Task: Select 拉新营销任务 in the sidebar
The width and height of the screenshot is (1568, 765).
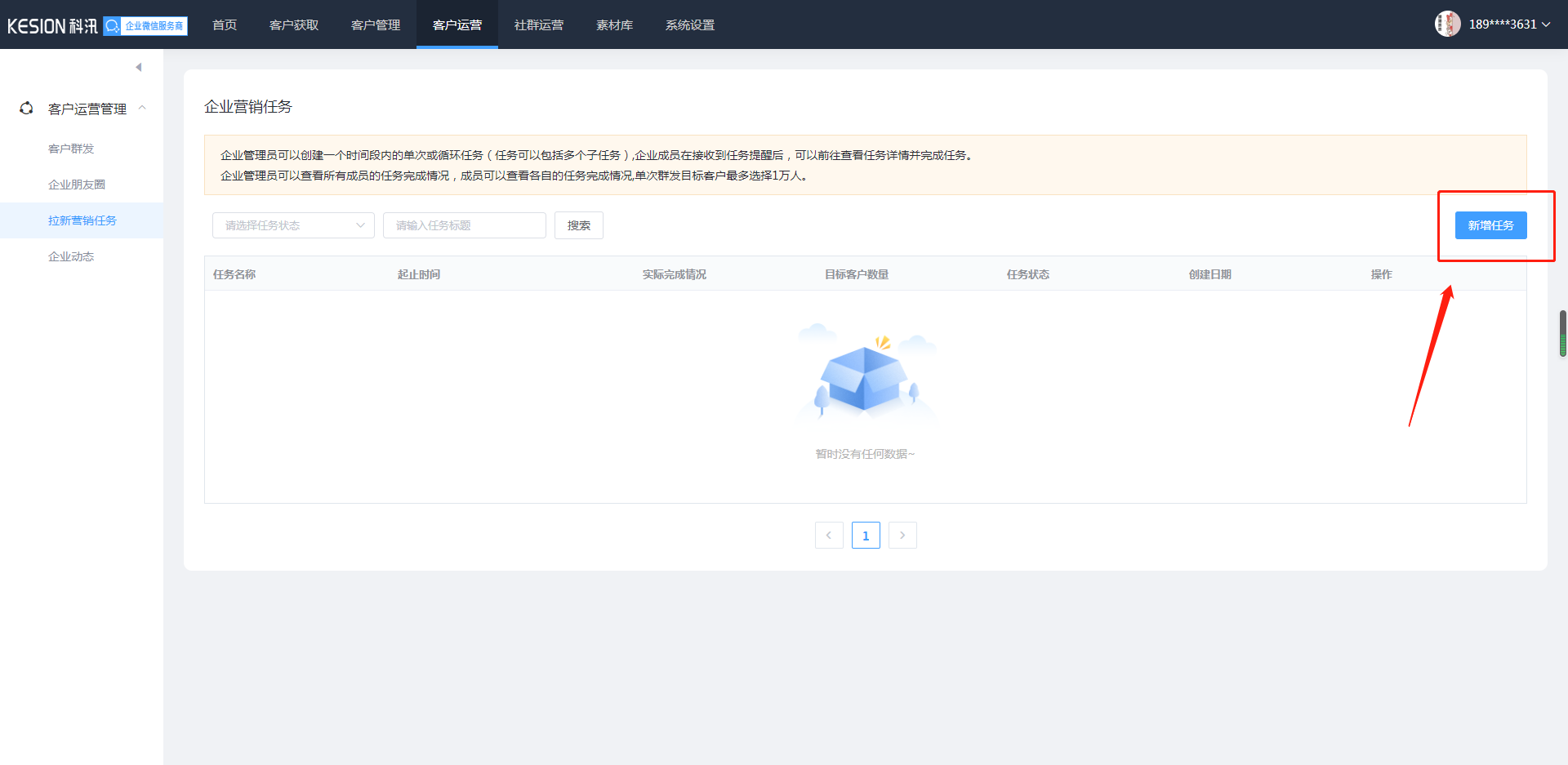Action: (82, 220)
